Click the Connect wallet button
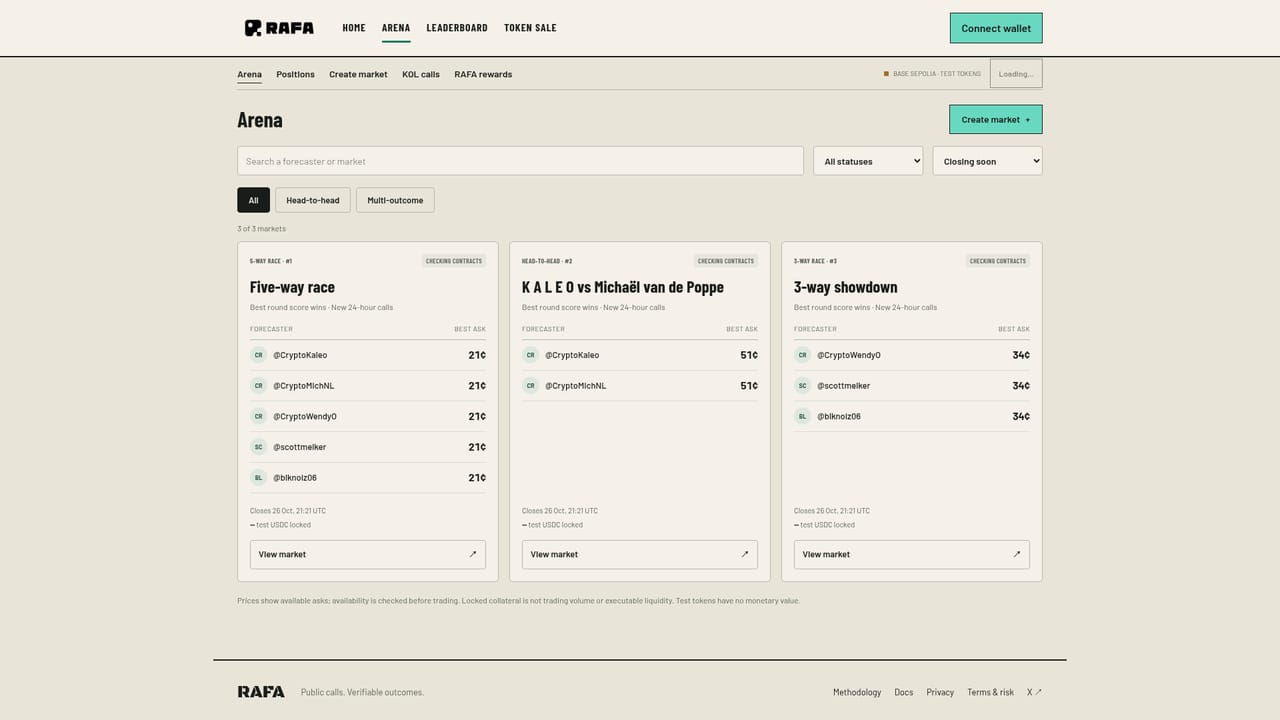The image size is (1280, 720). click(996, 28)
